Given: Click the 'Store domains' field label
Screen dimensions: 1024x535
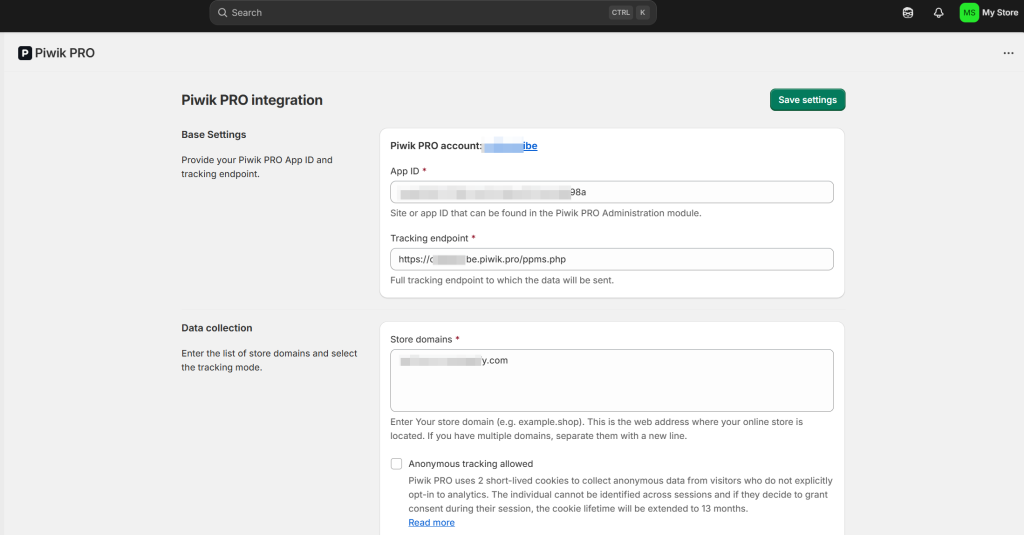Looking at the screenshot, I should click(421, 340).
